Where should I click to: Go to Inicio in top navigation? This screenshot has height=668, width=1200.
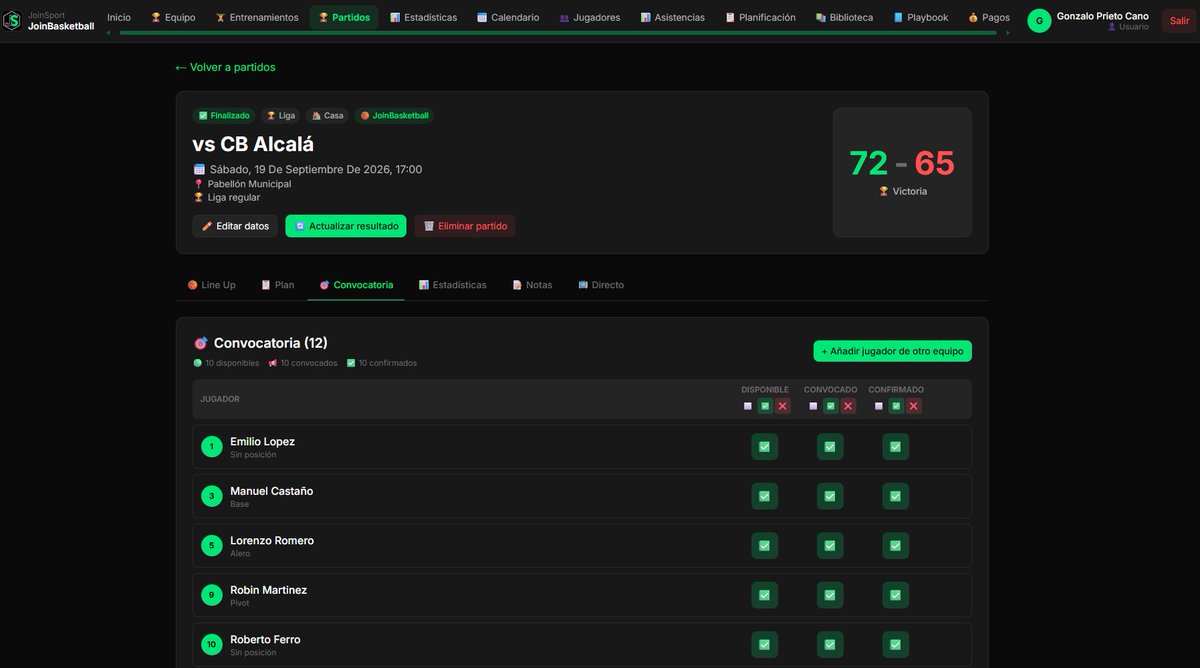[x=119, y=17]
